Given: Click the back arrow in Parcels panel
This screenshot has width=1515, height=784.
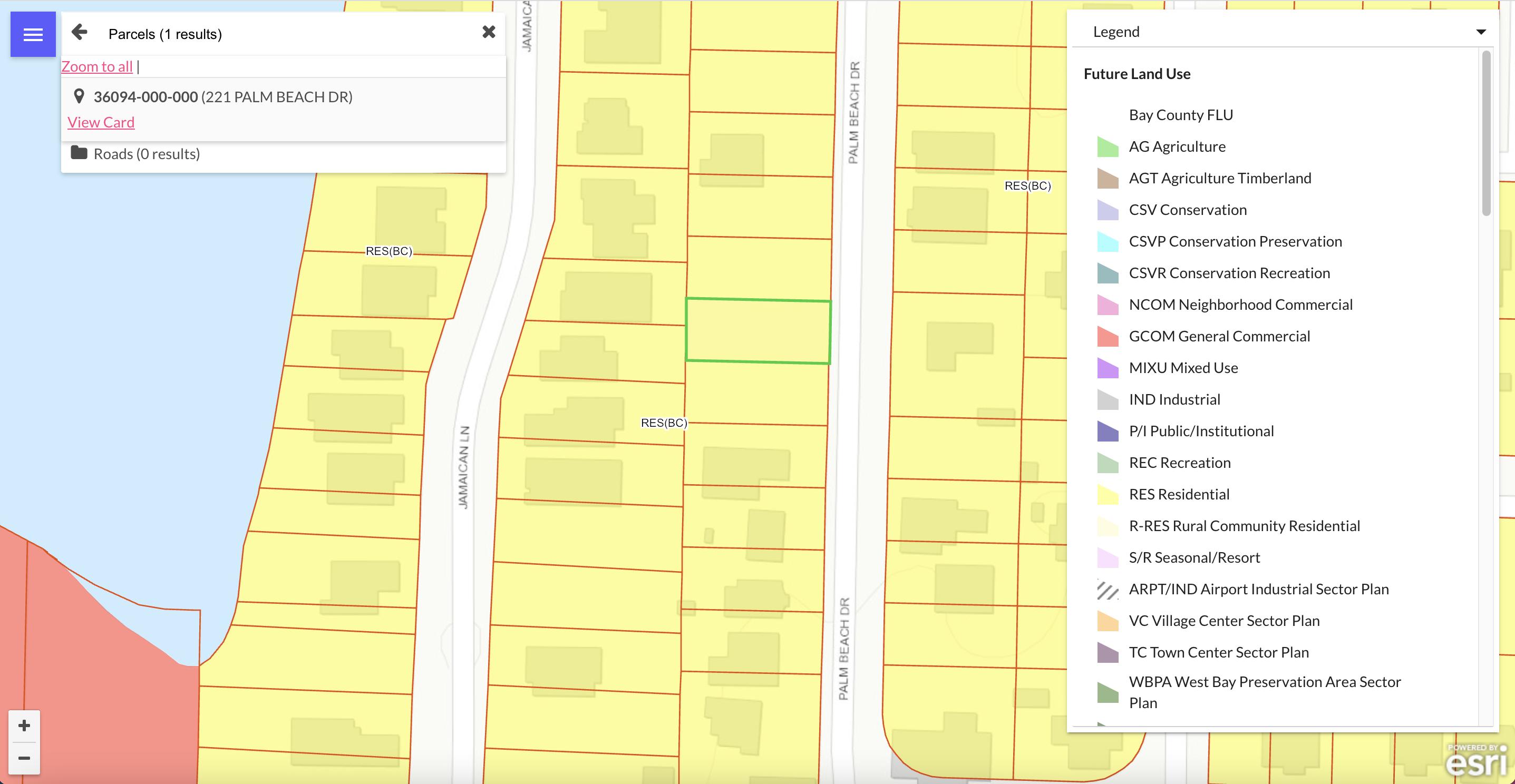Looking at the screenshot, I should pyautogui.click(x=80, y=32).
